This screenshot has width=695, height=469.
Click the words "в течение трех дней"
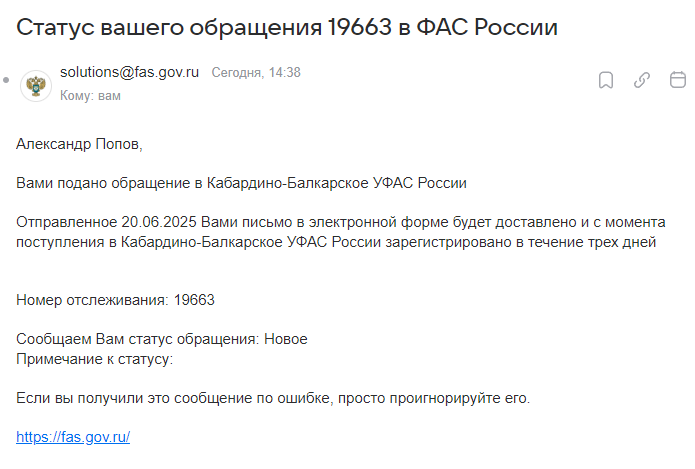(586, 242)
